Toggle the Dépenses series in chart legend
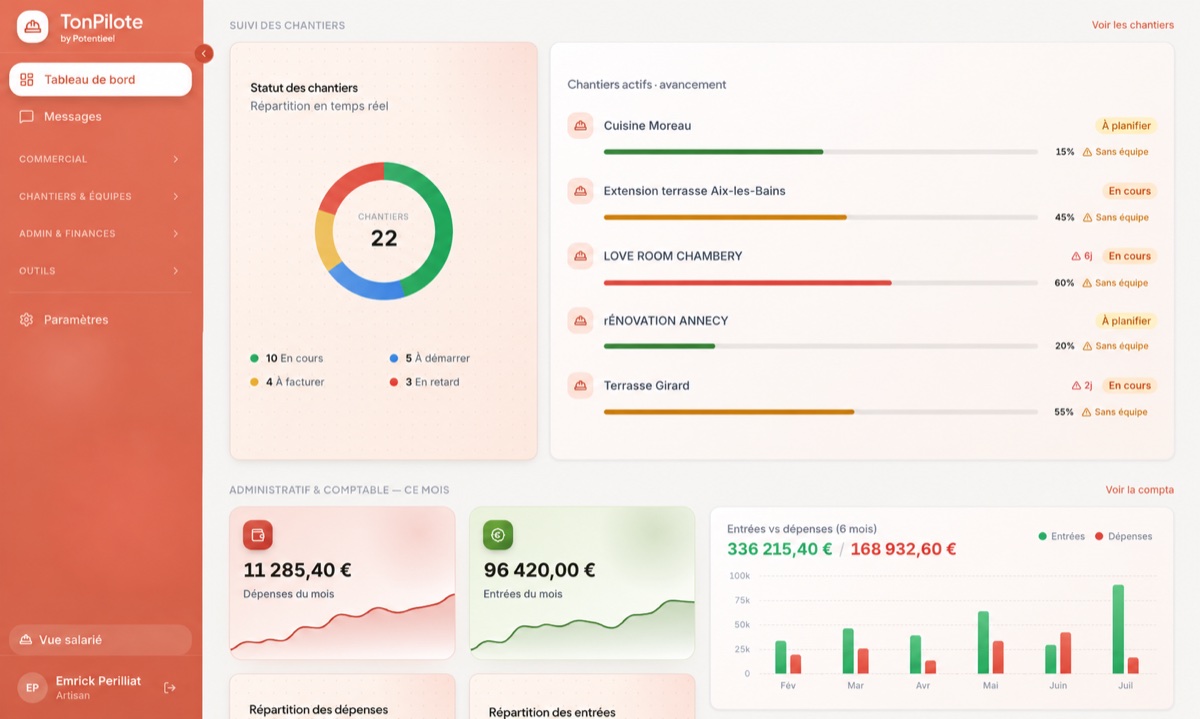Viewport: 1200px width, 719px height. pyautogui.click(x=1124, y=537)
